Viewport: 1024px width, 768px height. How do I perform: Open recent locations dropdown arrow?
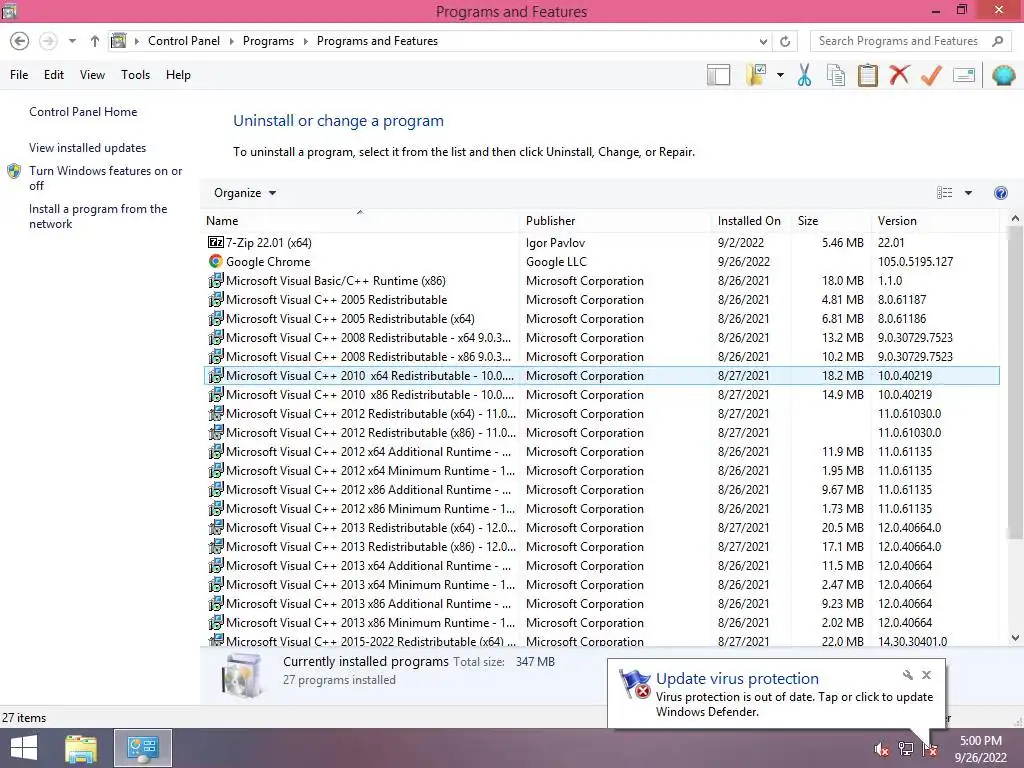click(x=72, y=41)
